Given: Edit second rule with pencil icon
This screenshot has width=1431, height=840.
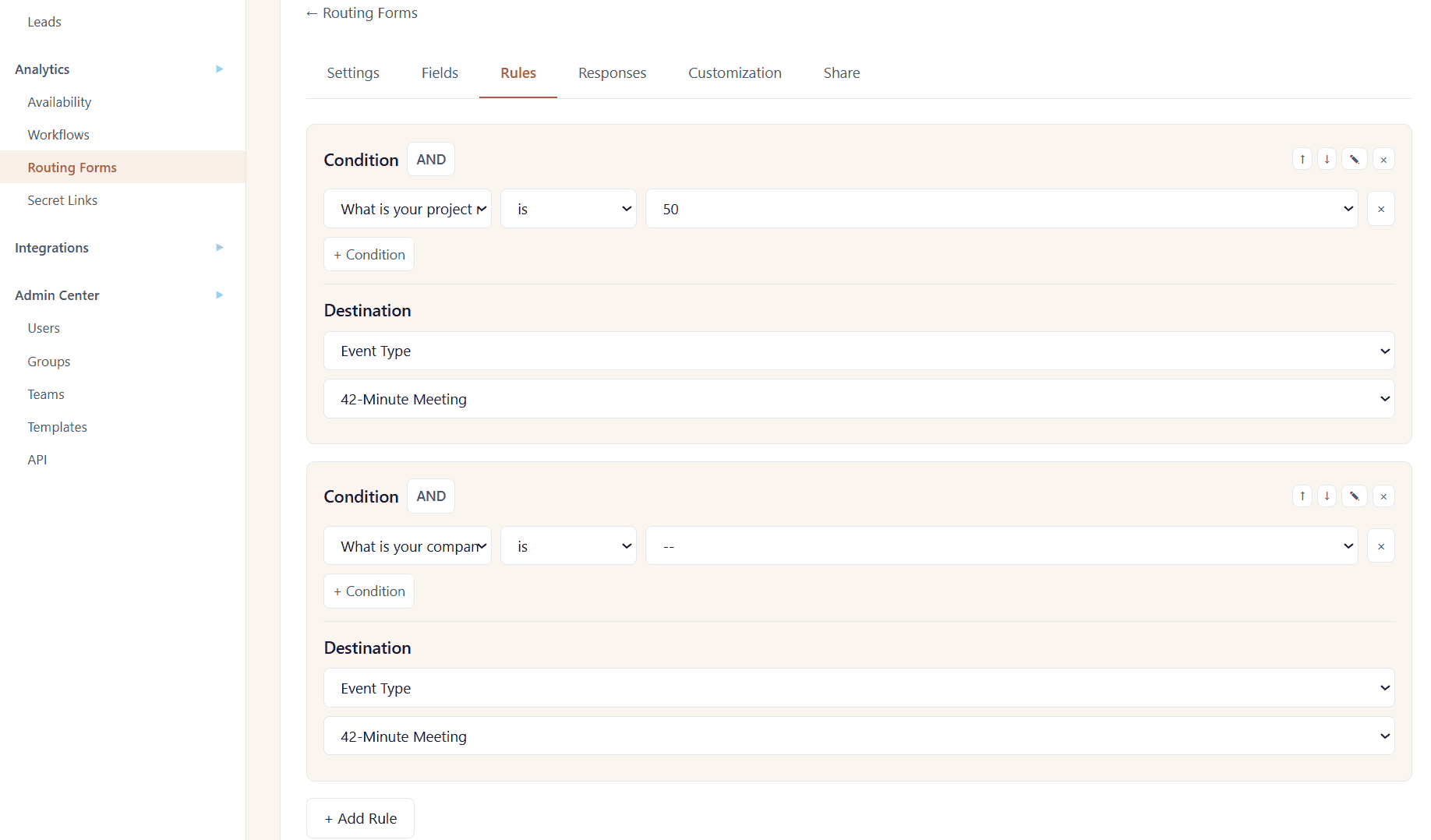Looking at the screenshot, I should click(x=1355, y=496).
